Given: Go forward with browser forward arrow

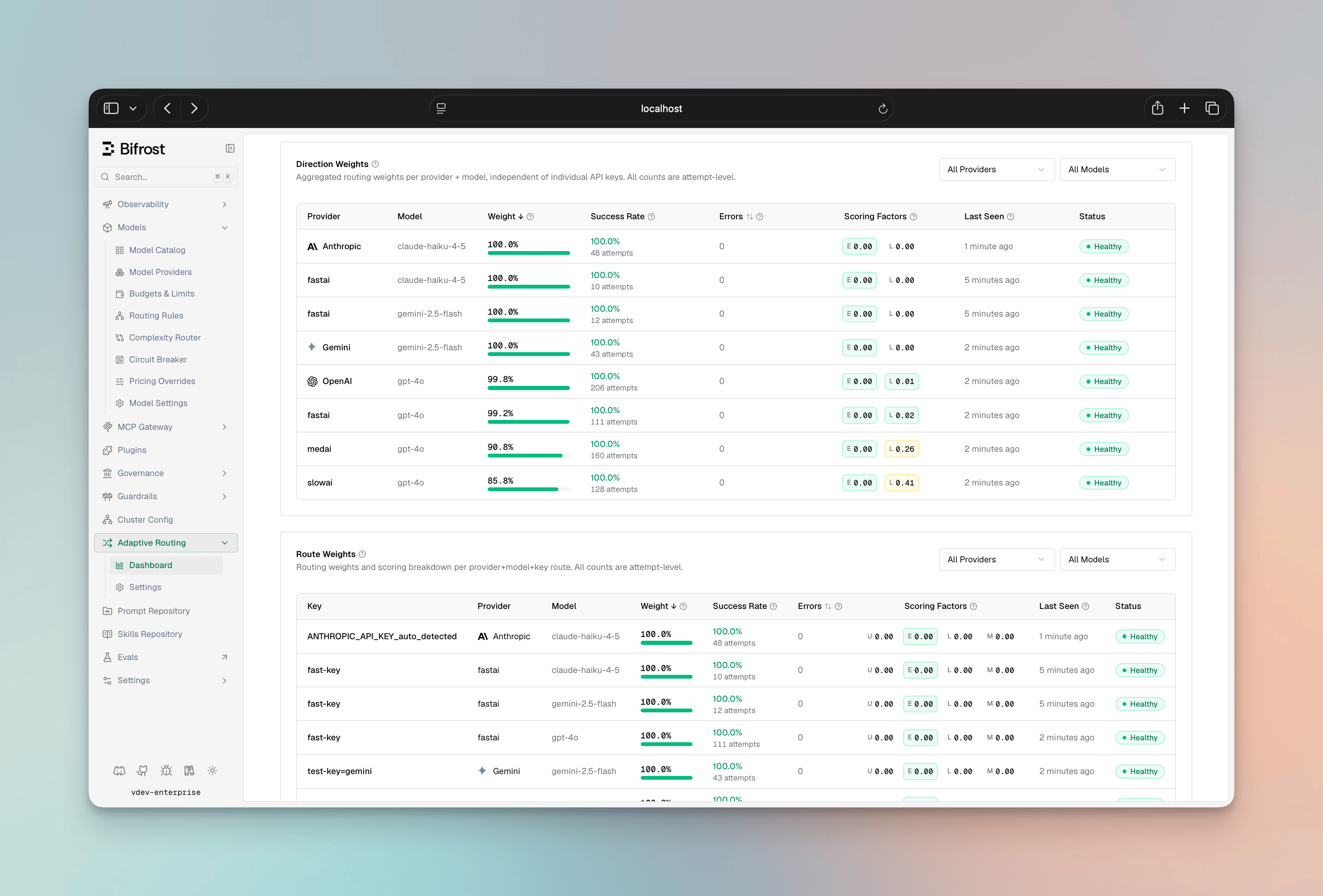Looking at the screenshot, I should click(x=194, y=108).
